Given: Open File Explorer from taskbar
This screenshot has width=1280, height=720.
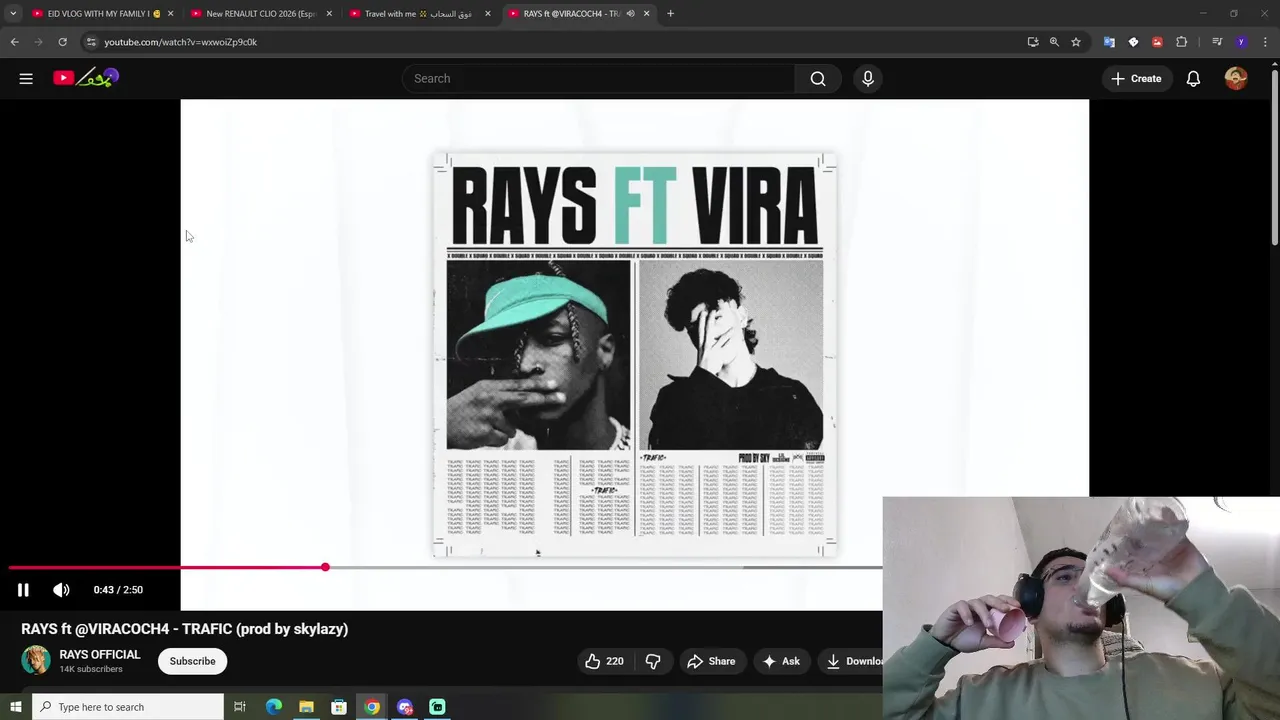Looking at the screenshot, I should click(x=306, y=707).
